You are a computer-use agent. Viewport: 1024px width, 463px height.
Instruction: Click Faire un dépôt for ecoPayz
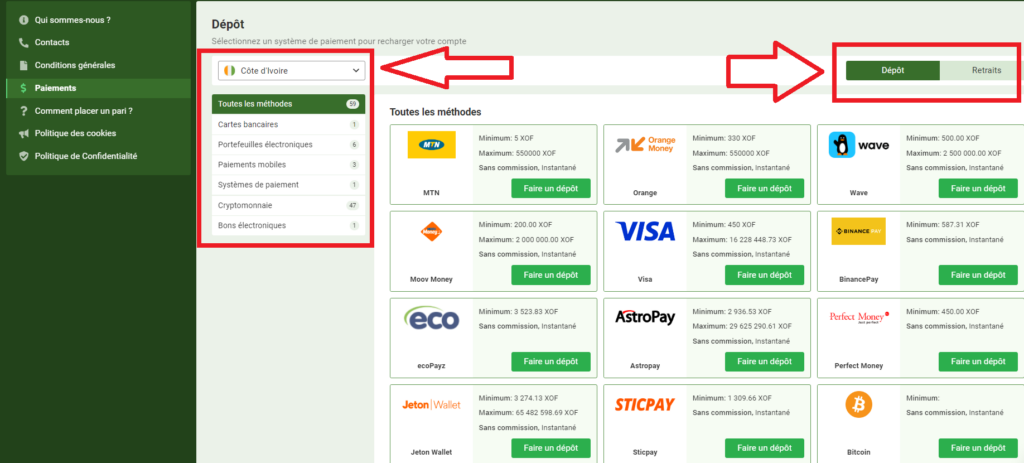point(551,362)
